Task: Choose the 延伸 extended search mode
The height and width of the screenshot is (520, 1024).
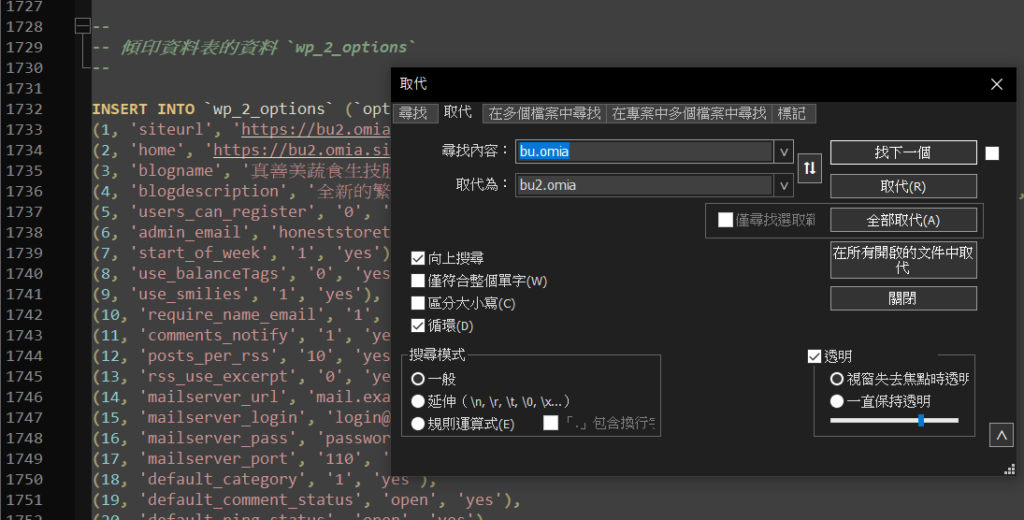Action: (x=418, y=401)
